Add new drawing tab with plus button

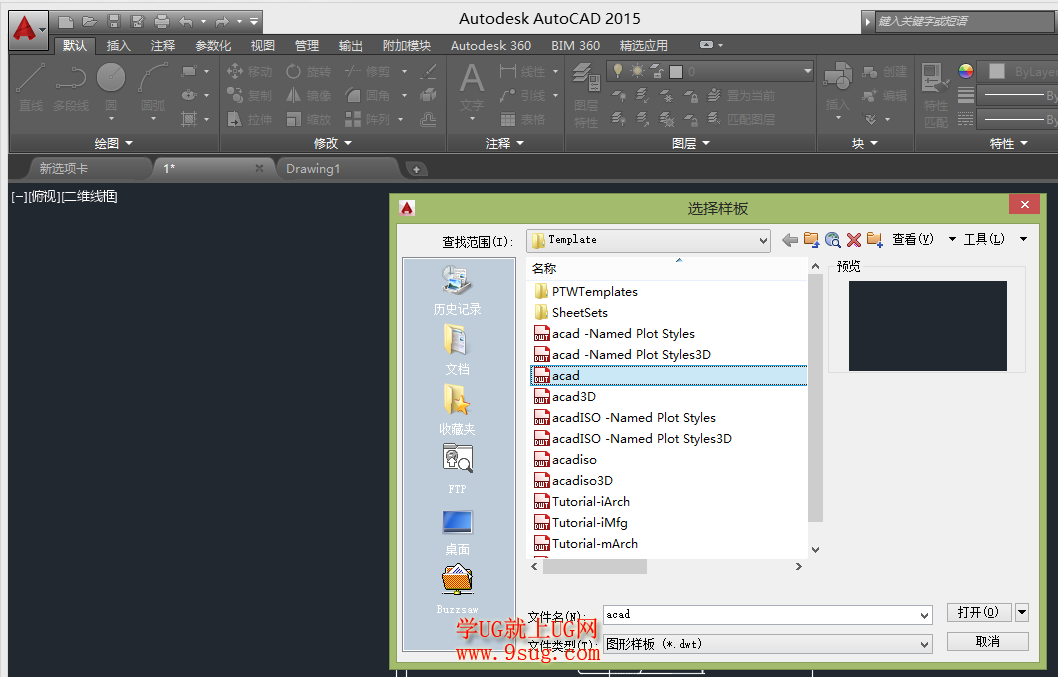click(416, 169)
